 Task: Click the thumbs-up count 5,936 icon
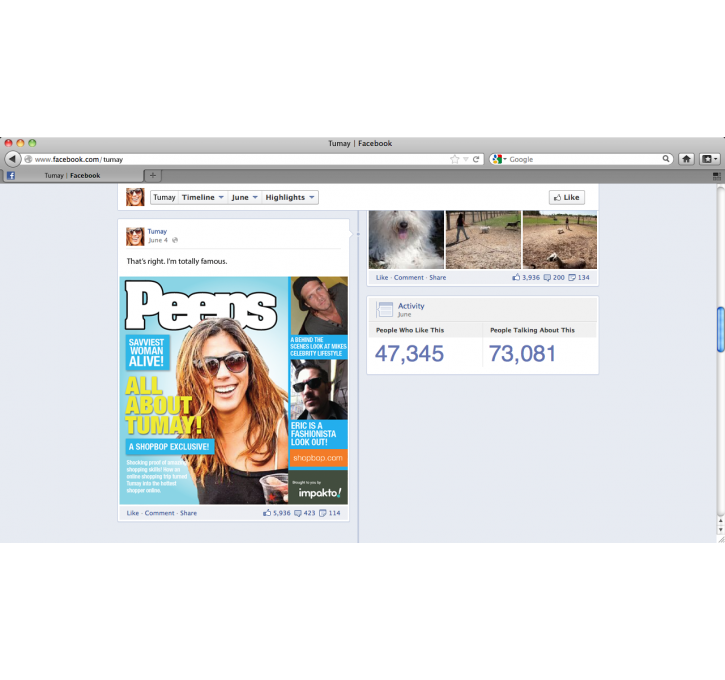267,513
